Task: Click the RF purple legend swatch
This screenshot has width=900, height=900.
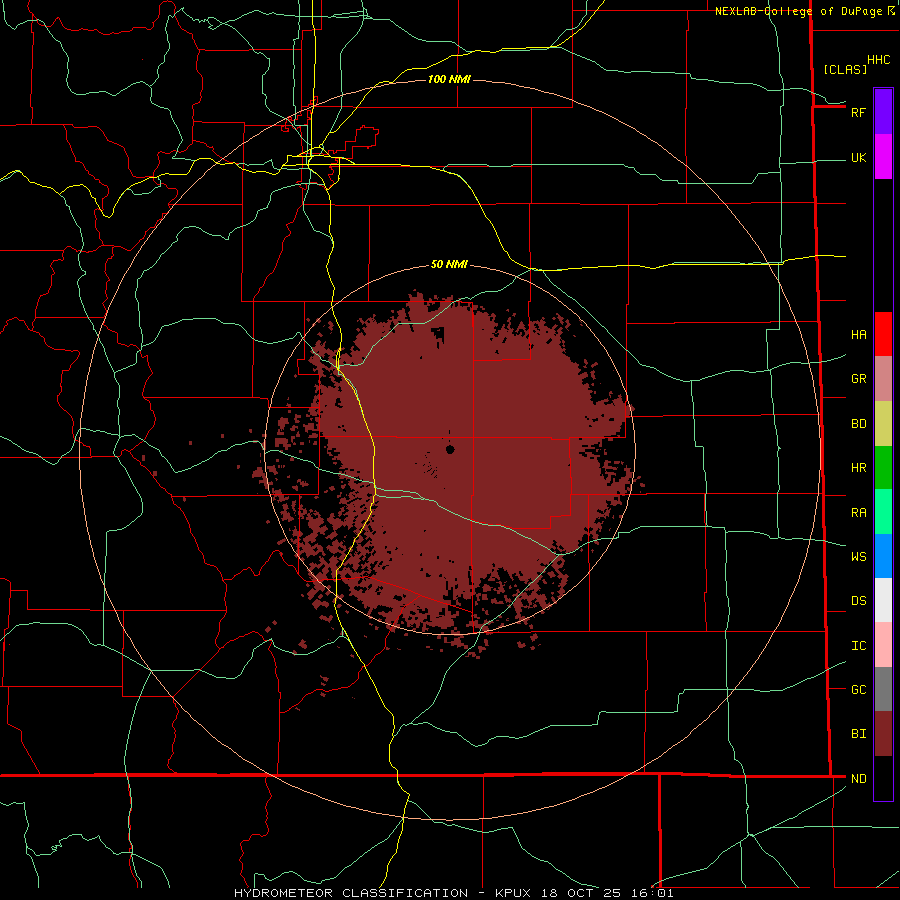Action: 883,112
